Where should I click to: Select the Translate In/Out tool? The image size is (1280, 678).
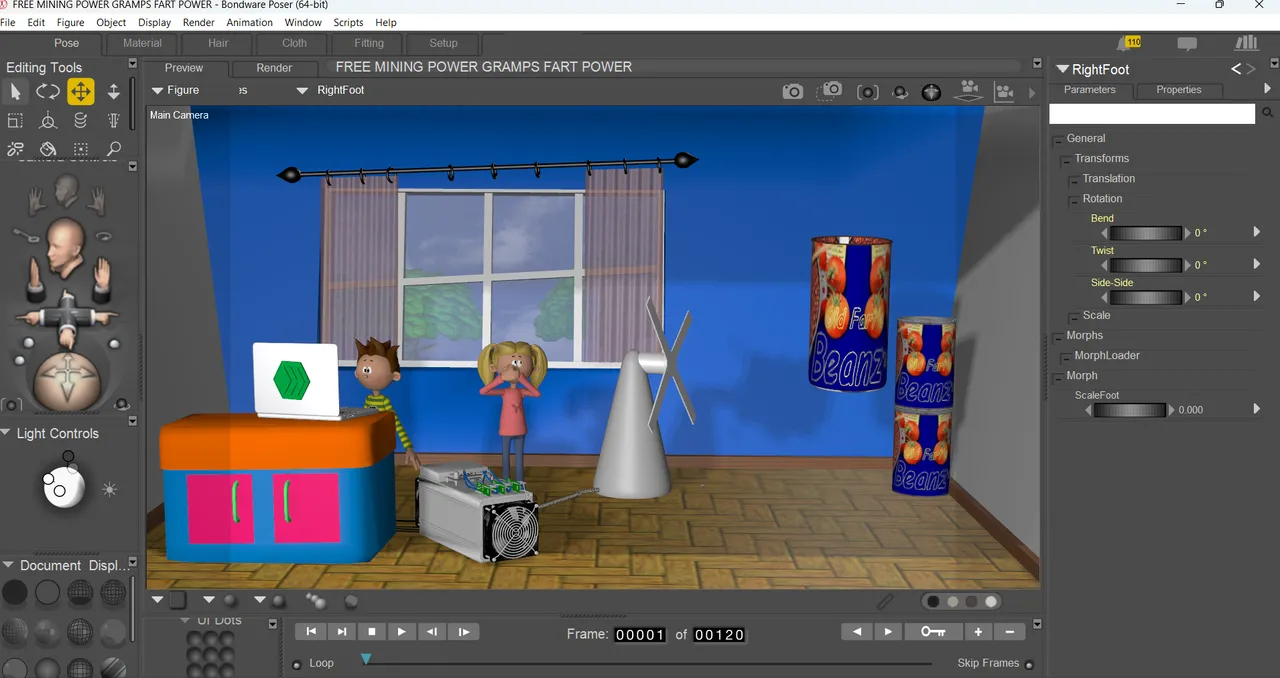point(113,92)
